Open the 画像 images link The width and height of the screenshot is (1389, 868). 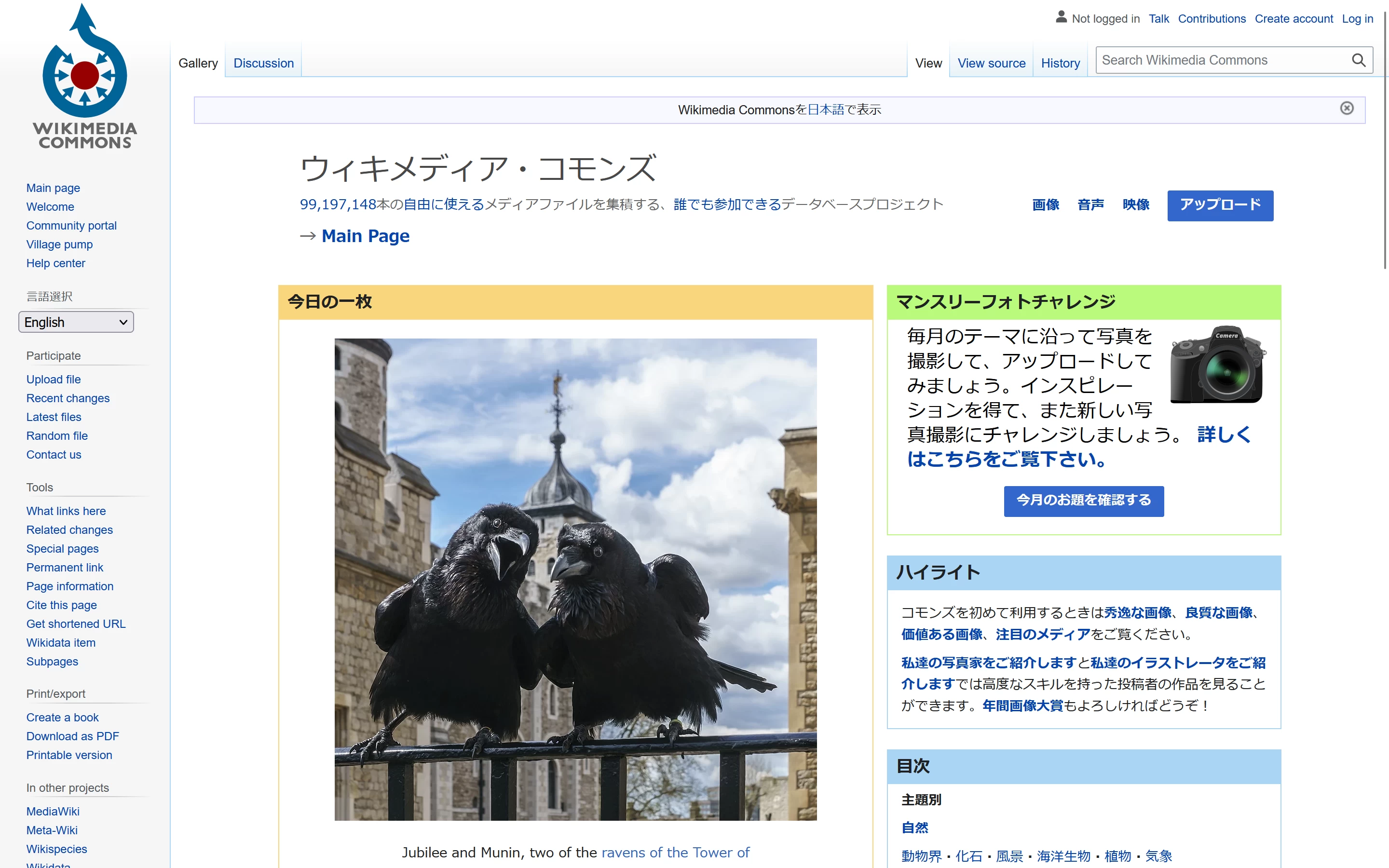click(x=1045, y=205)
